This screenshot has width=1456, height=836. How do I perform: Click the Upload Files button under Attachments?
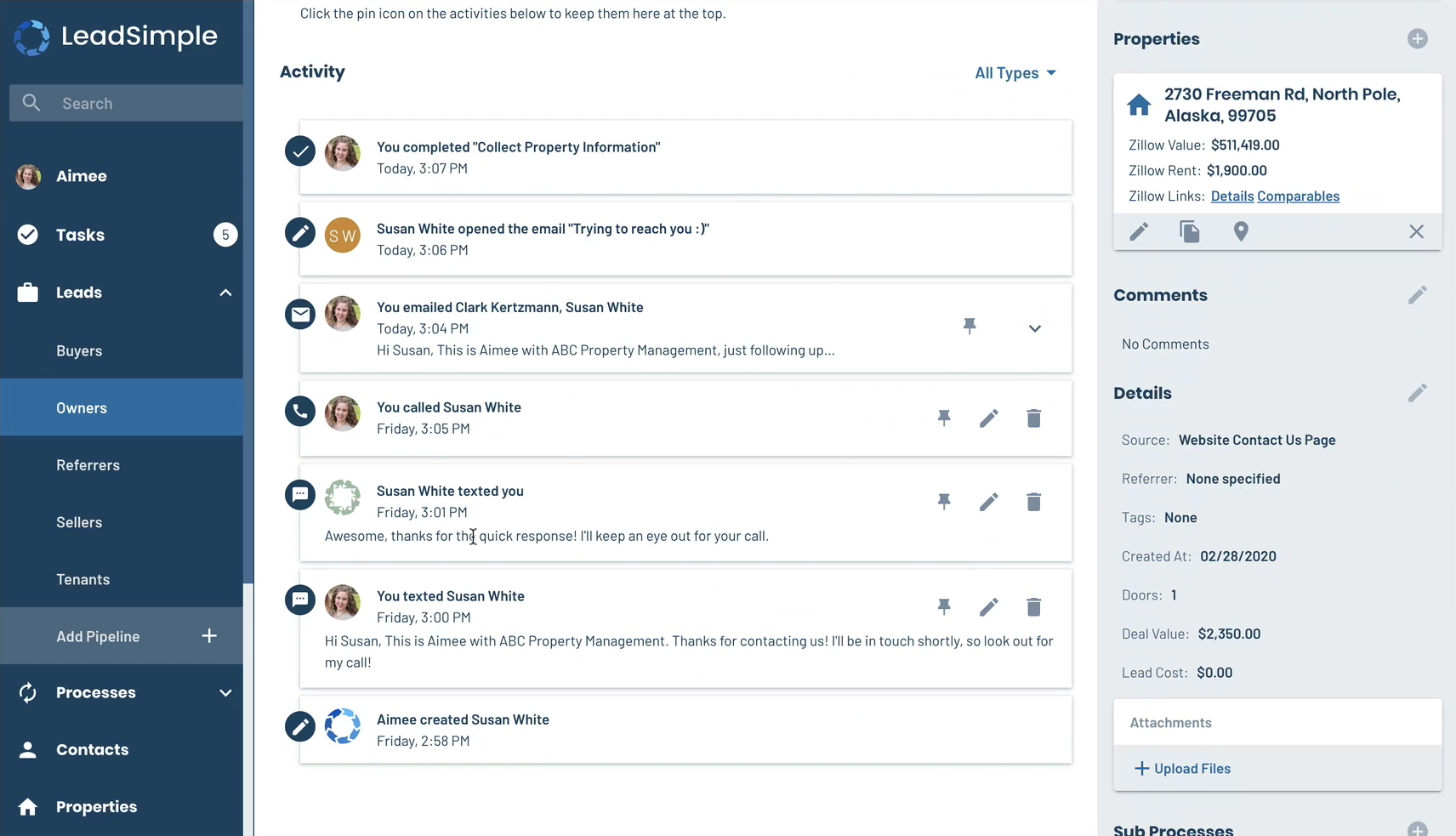click(1182, 768)
